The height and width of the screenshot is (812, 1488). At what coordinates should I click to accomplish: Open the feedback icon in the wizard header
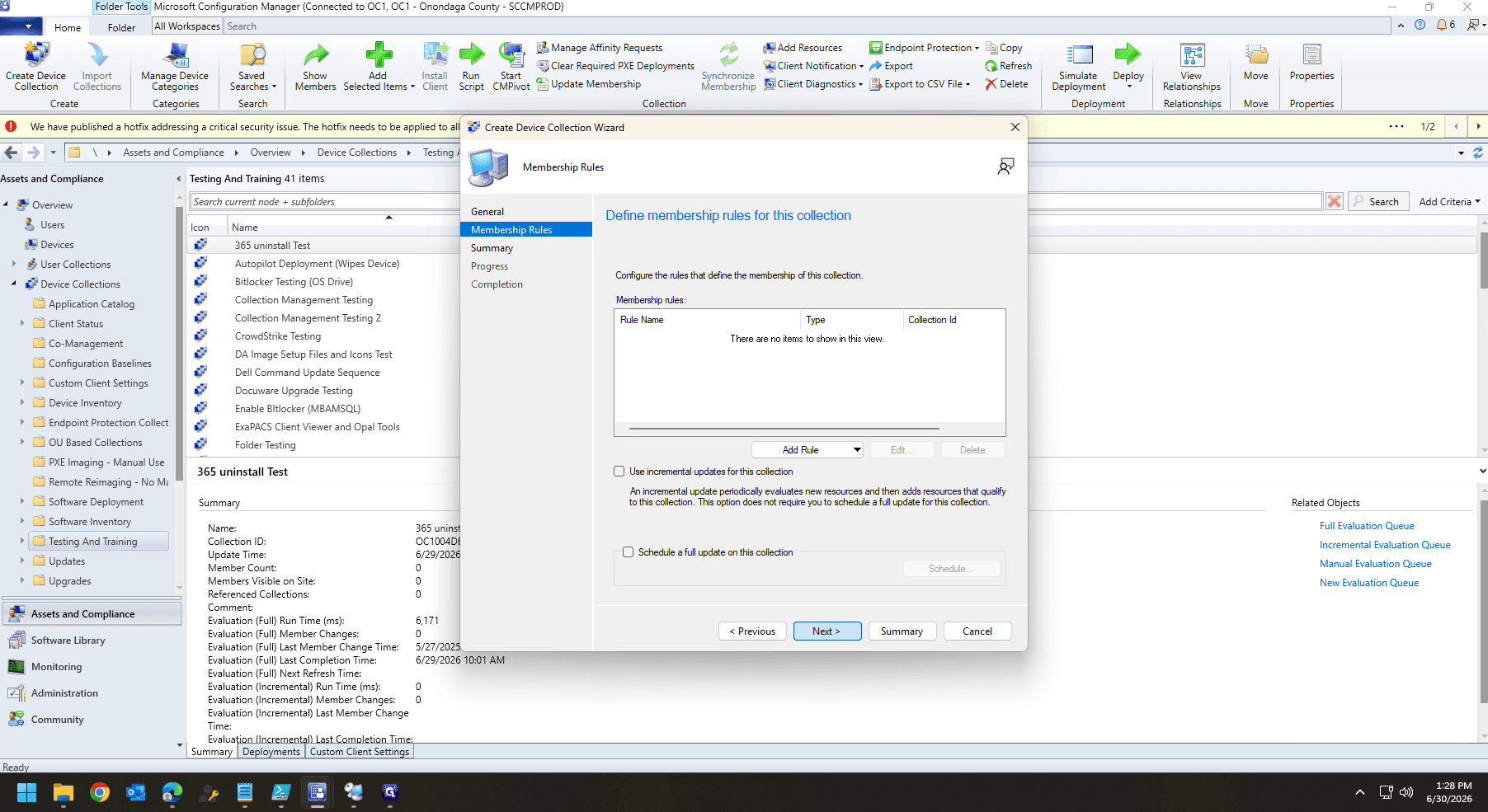1005,167
